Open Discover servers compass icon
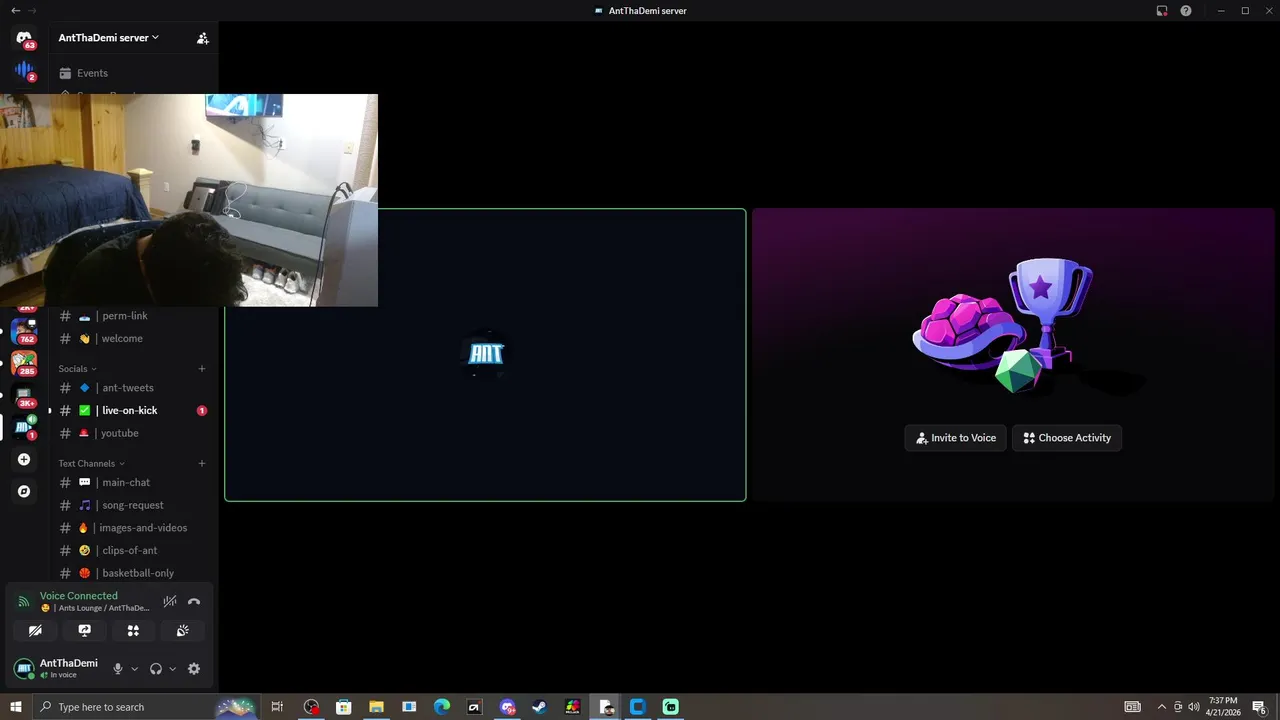This screenshot has width=1280, height=720. point(24,492)
